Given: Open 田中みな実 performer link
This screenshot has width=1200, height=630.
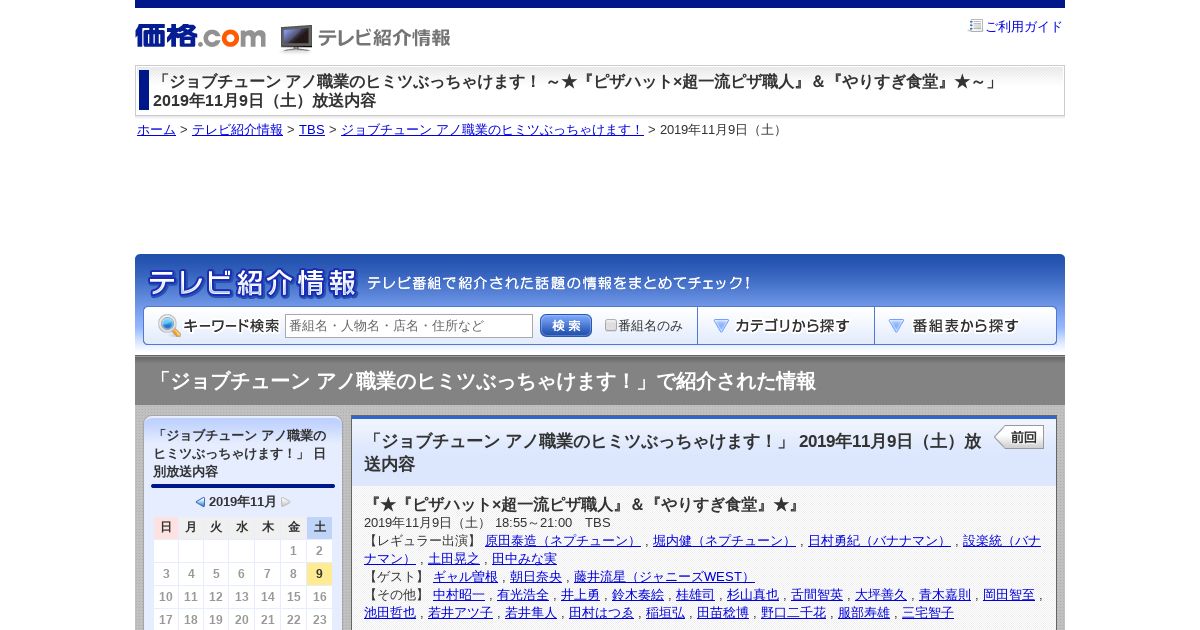Looking at the screenshot, I should click(x=524, y=559).
